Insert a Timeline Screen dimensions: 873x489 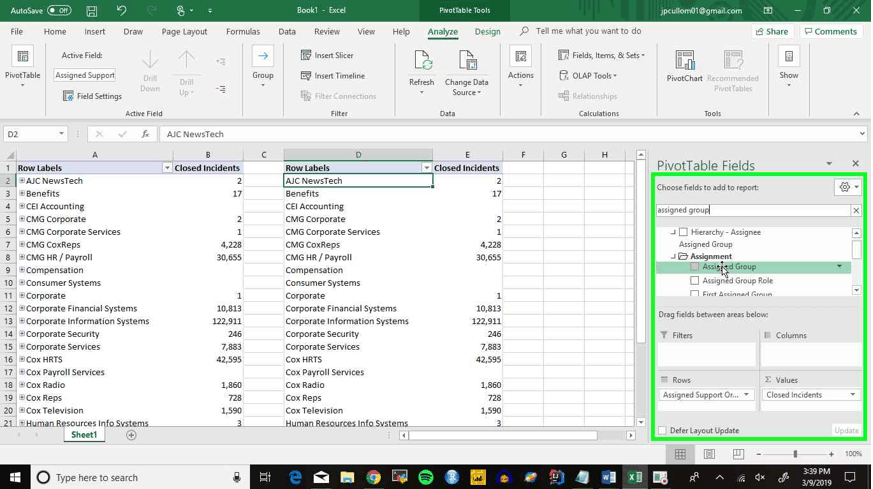click(x=333, y=76)
